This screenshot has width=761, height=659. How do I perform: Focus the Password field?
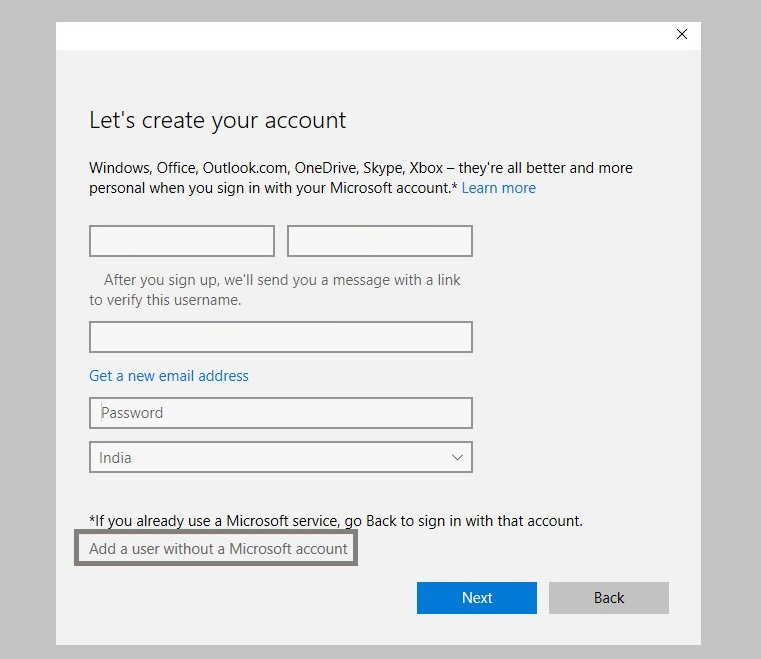pyautogui.click(x=281, y=413)
